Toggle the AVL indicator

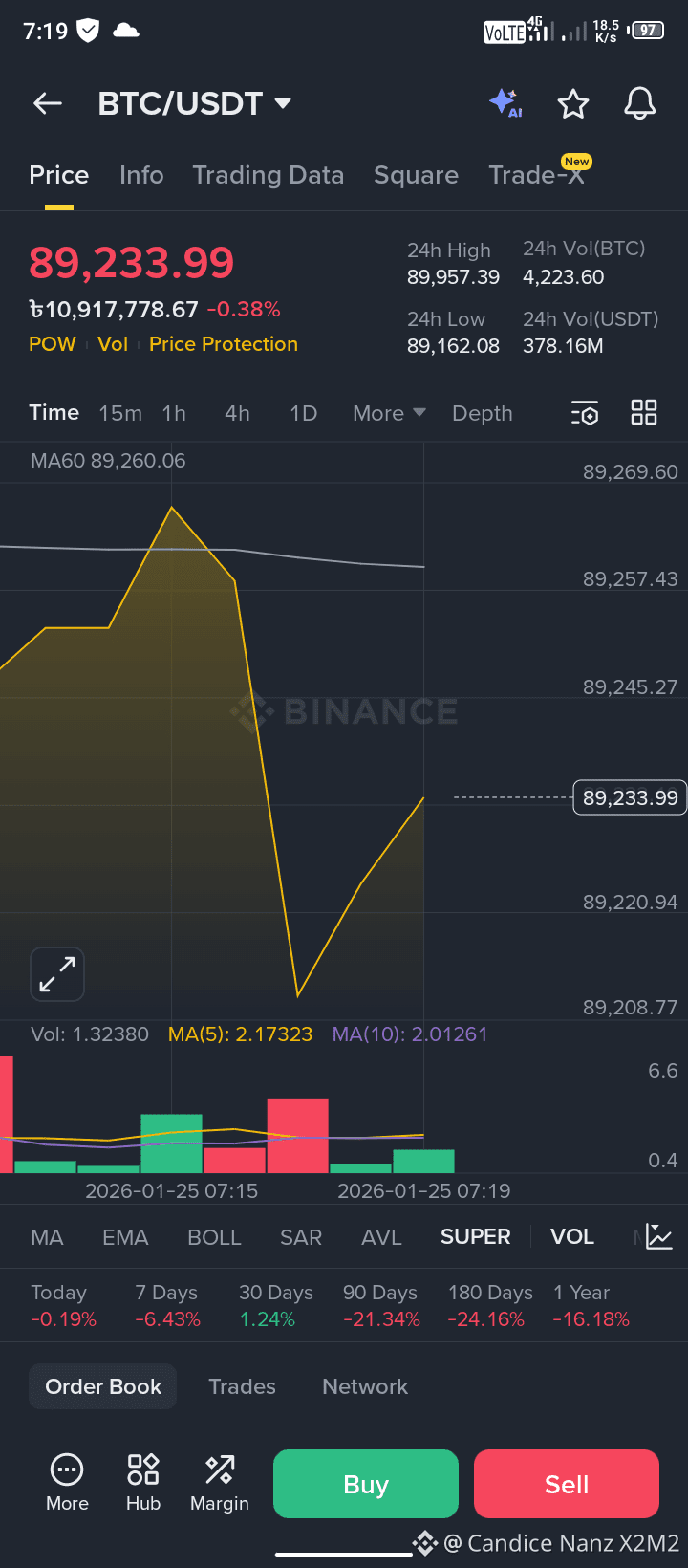click(381, 1237)
